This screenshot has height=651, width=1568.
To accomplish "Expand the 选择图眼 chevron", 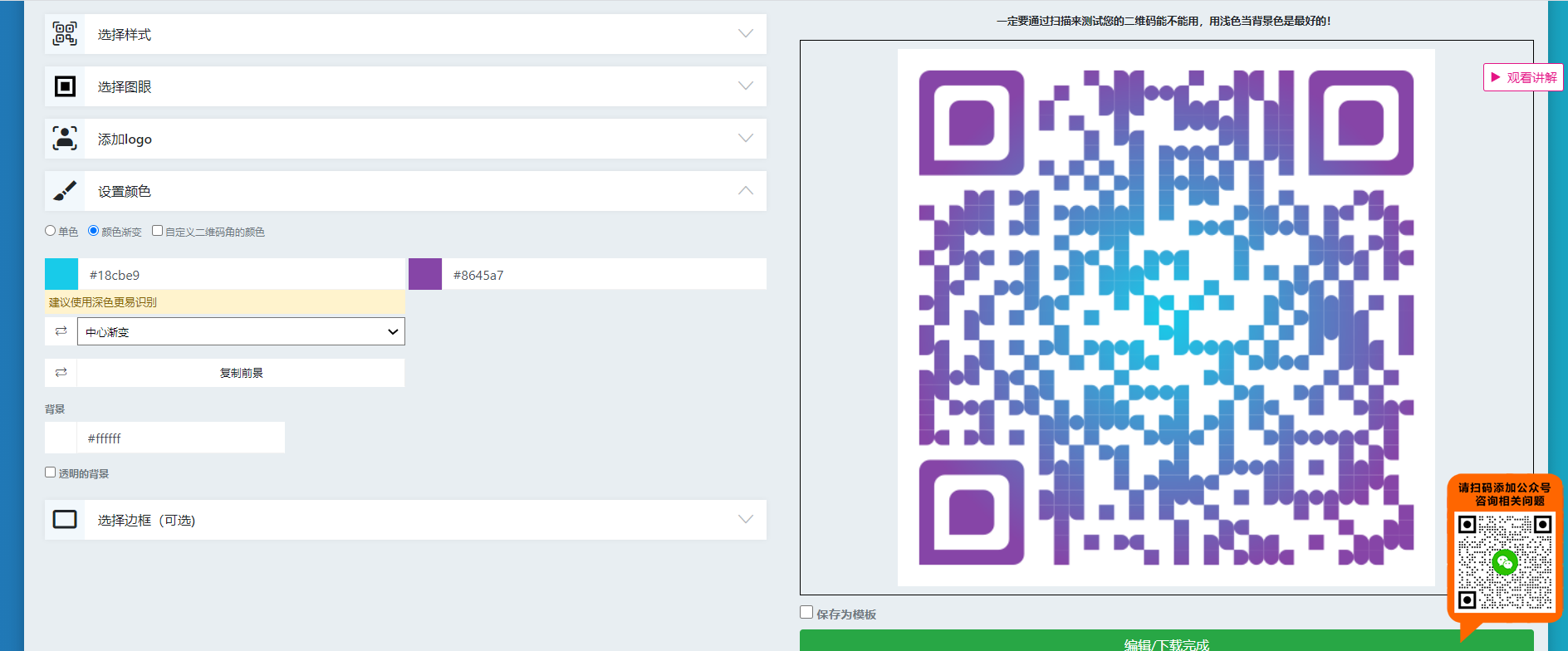I will (746, 86).
